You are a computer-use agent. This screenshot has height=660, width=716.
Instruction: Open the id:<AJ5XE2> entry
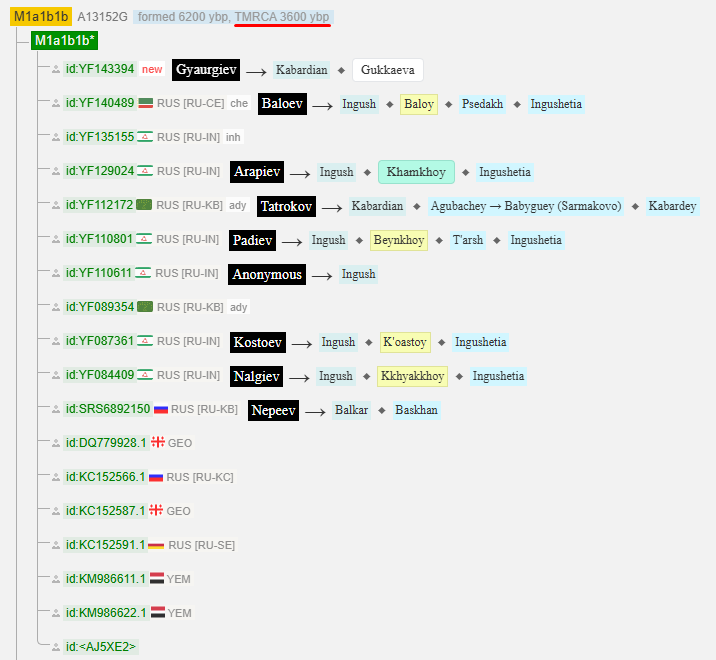click(101, 647)
